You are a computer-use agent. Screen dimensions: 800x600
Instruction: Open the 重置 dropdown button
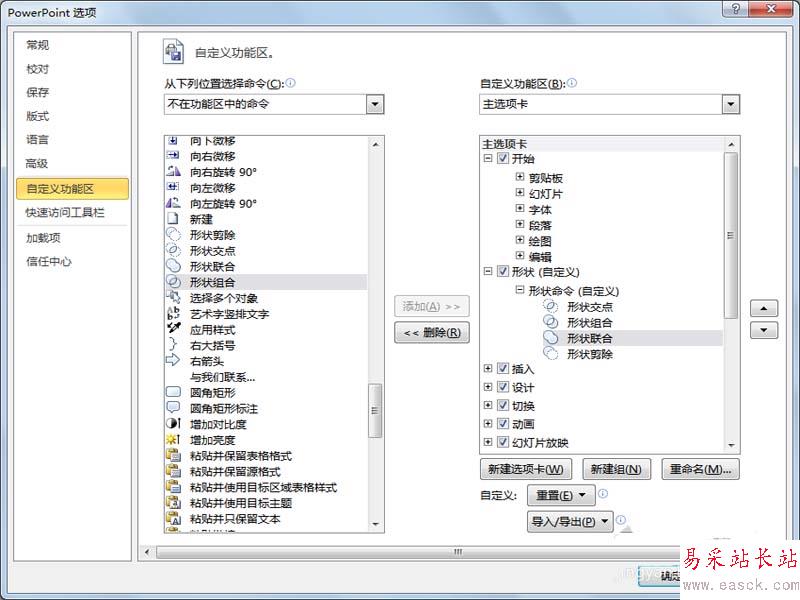(561, 495)
